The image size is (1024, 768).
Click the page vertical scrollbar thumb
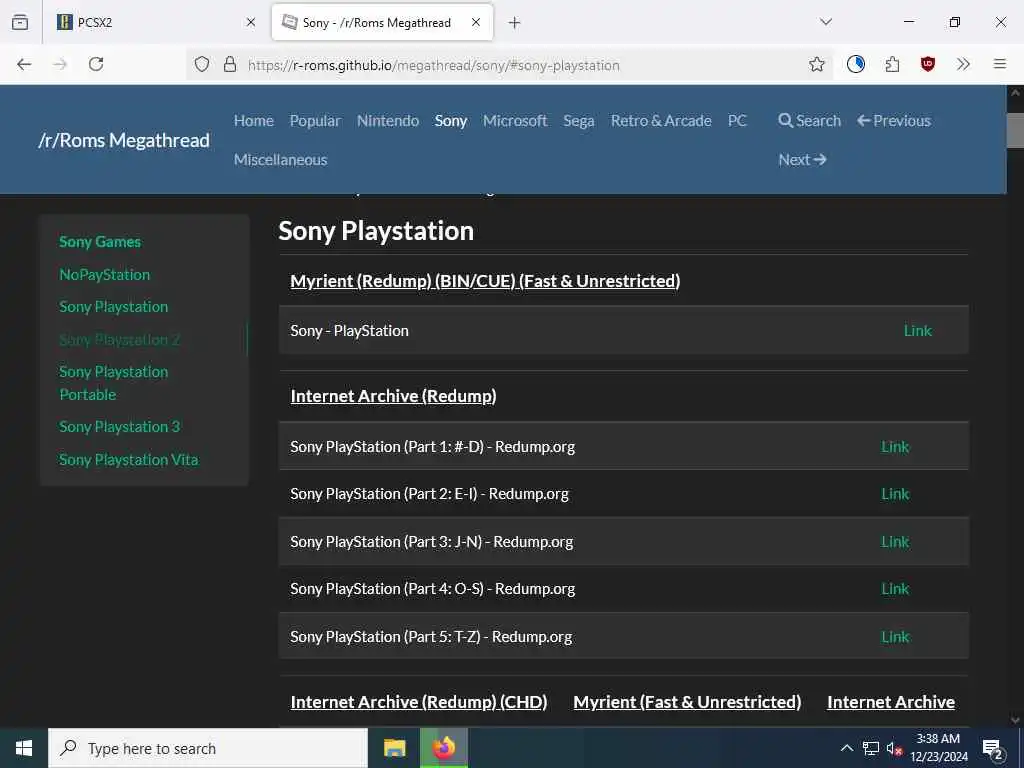(x=1015, y=131)
